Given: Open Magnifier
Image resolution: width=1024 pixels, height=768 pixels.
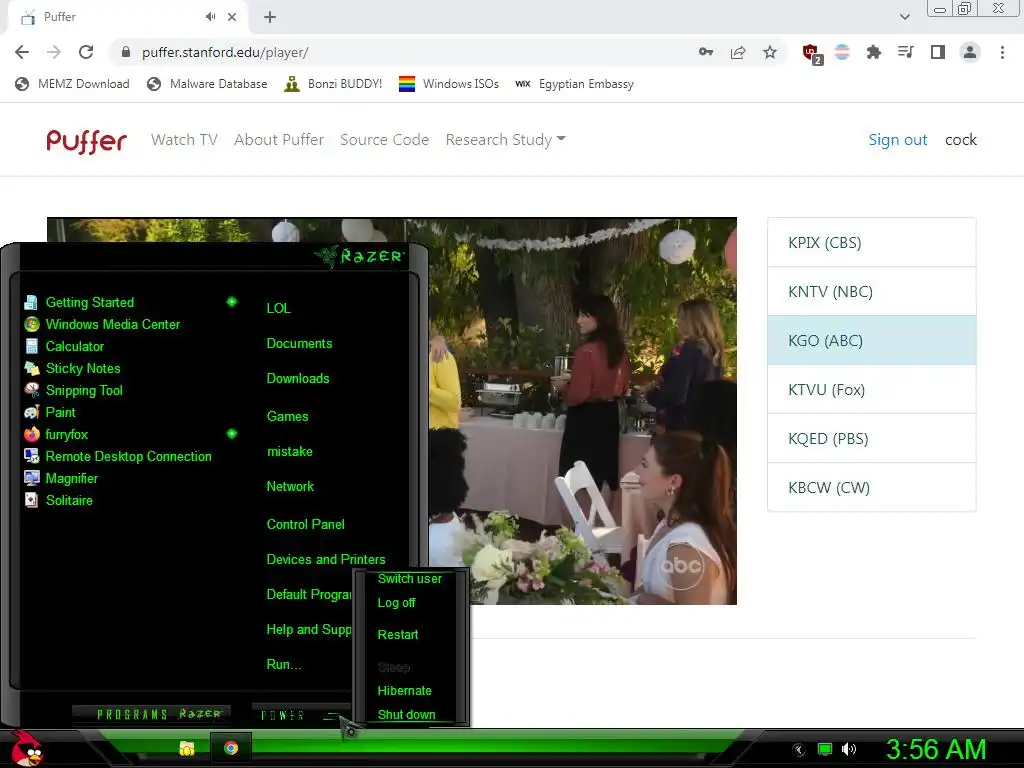Looking at the screenshot, I should [61, 479].
